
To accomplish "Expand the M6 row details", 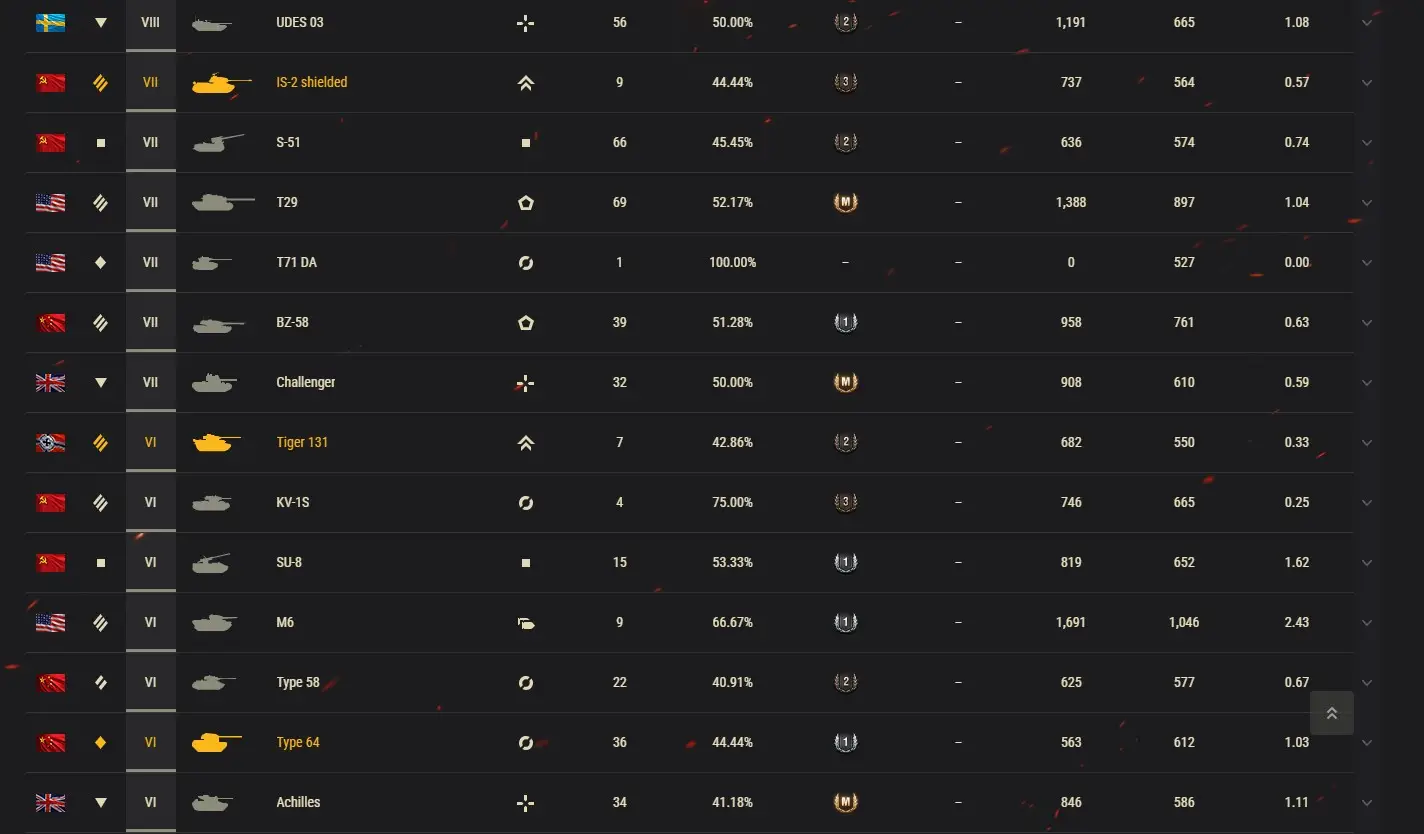I will pos(1367,623).
